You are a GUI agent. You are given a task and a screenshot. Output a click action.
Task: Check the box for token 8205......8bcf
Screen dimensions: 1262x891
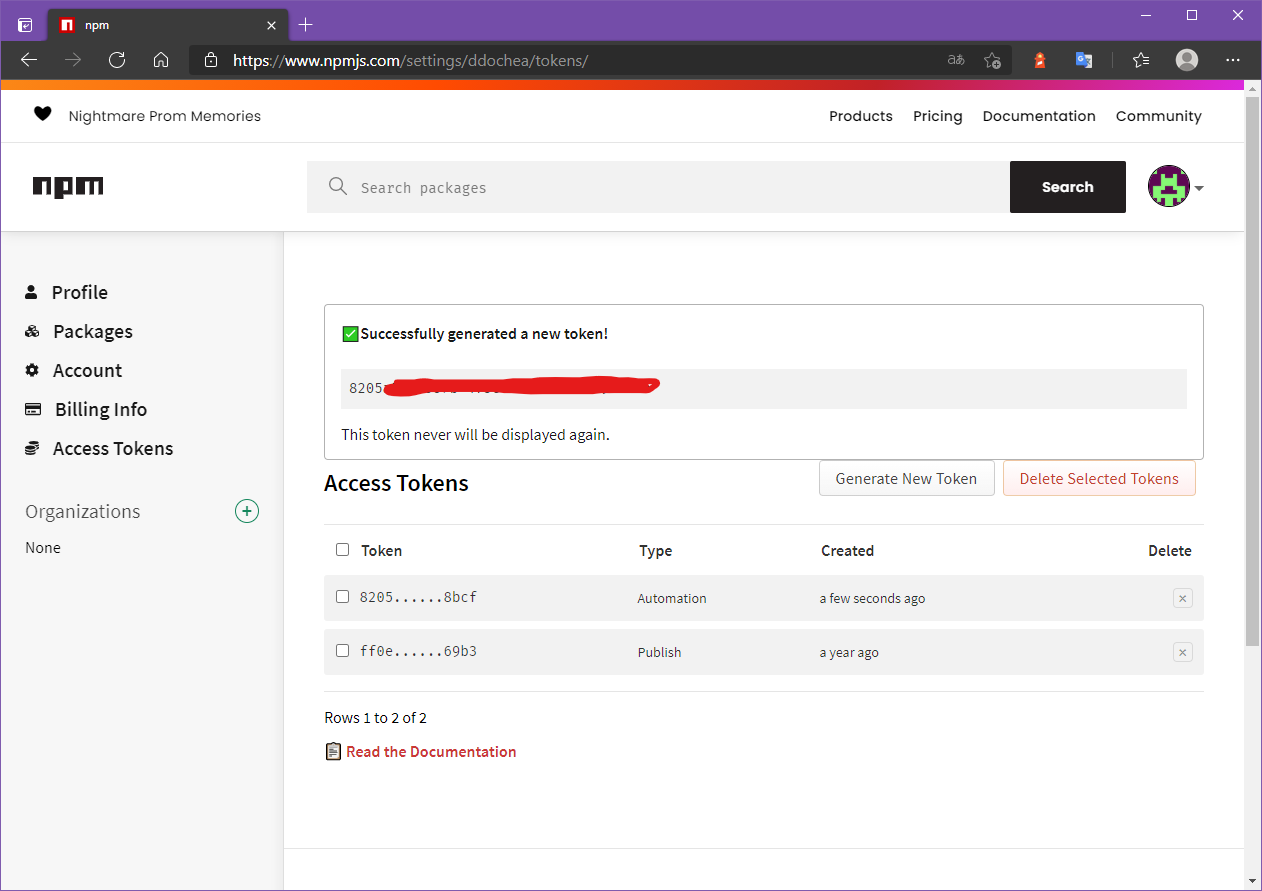[x=342, y=596]
